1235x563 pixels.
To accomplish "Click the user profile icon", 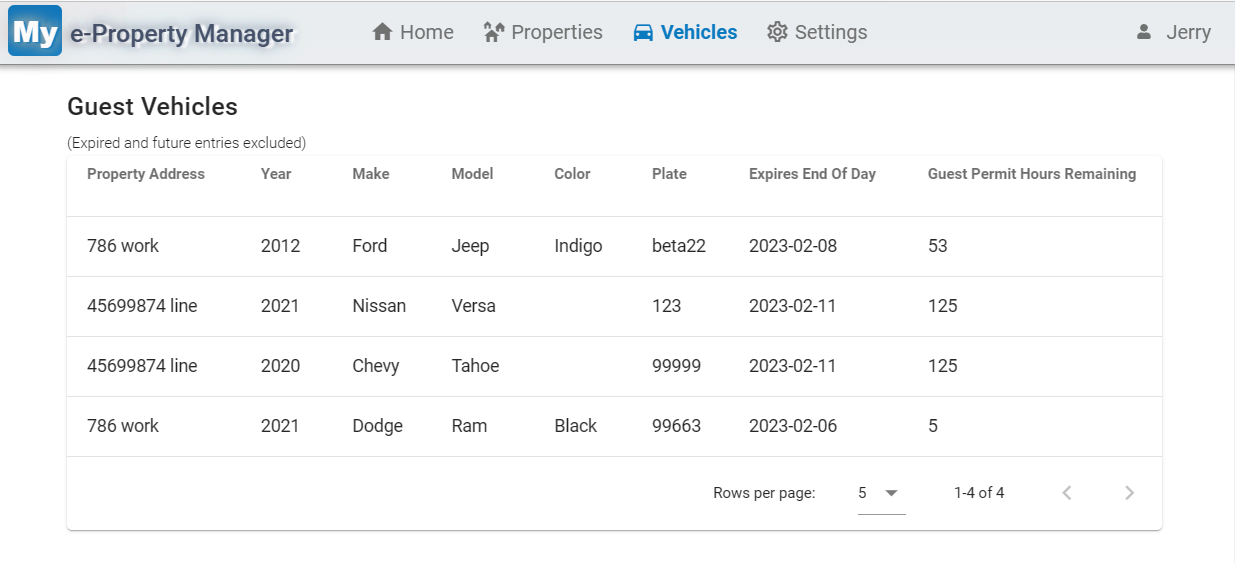I will 1144,32.
